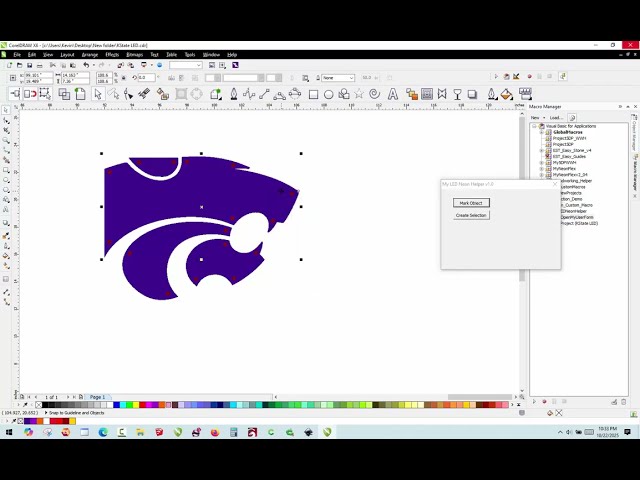The width and height of the screenshot is (640, 480).
Task: Save the document with the floppy disk icon
Action: [x=29, y=65]
